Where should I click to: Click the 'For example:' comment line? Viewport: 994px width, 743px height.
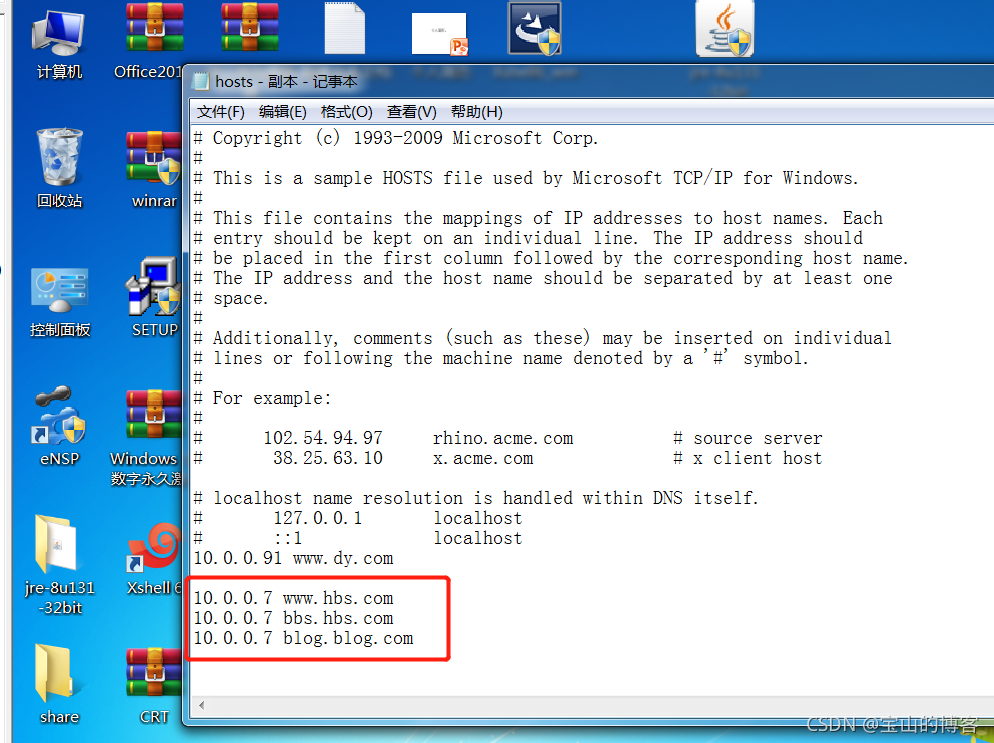coord(262,398)
